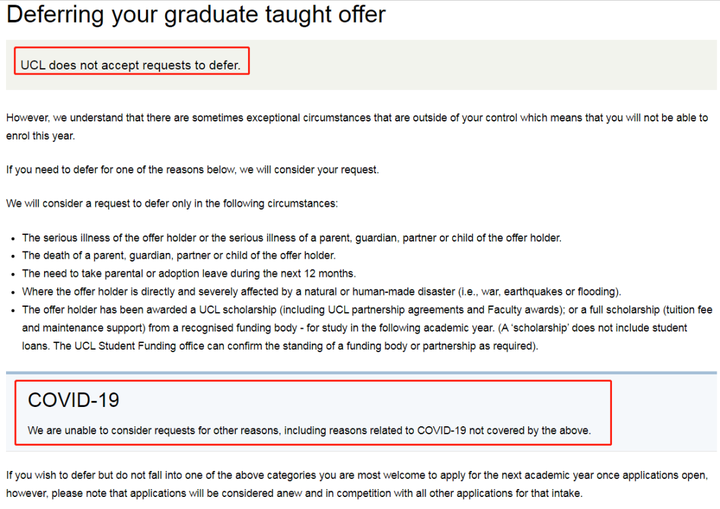
Task: Click the 'However, we understand' paragraph
Action: click(x=357, y=127)
